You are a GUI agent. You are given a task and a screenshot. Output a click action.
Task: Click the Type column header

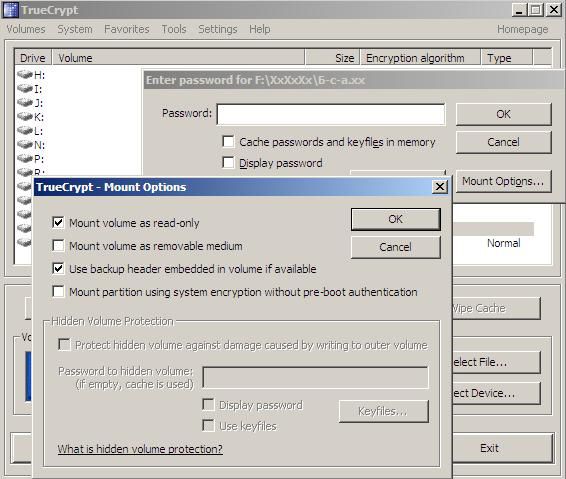tap(507, 58)
